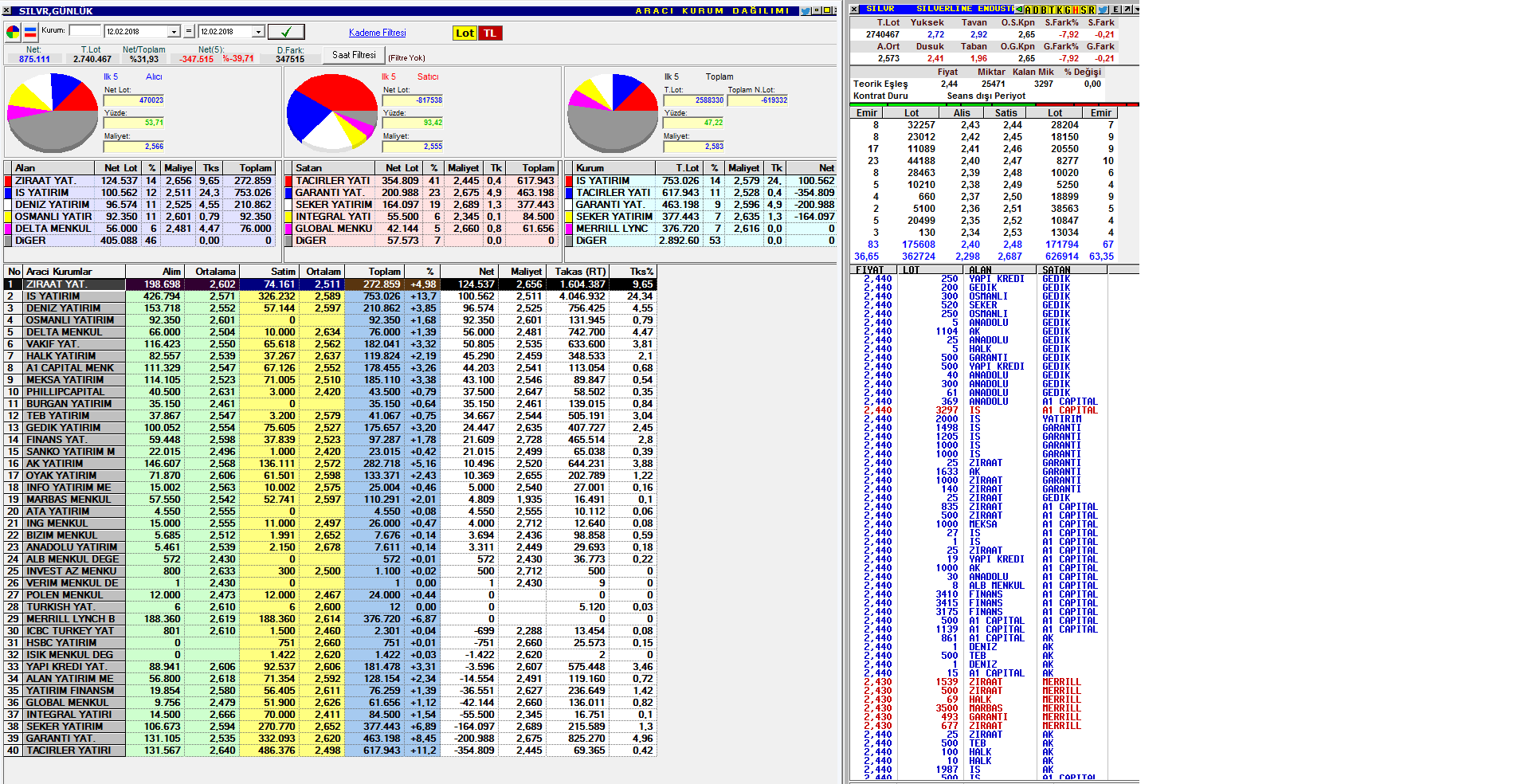
Task: Click the yellow R button in SILVR toolbar
Action: [x=1092, y=10]
